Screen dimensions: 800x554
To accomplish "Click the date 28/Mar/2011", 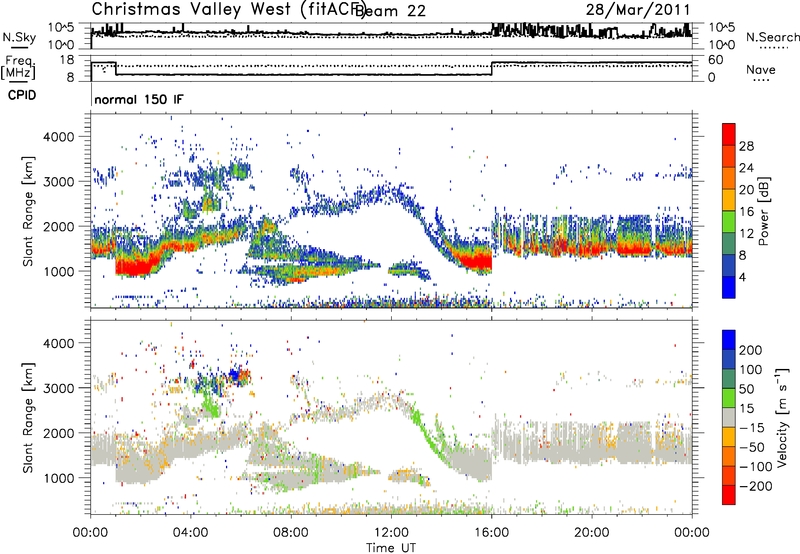I will (638, 9).
